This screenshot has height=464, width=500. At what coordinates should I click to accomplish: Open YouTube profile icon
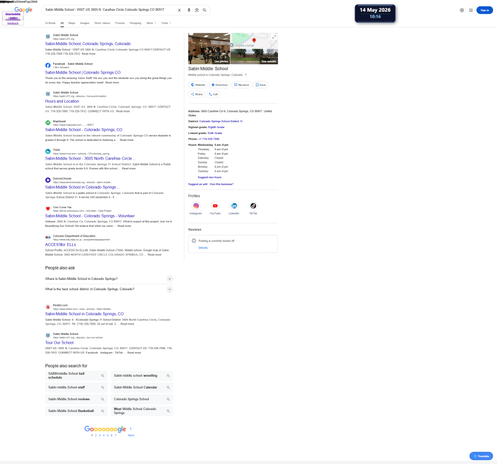click(x=215, y=206)
